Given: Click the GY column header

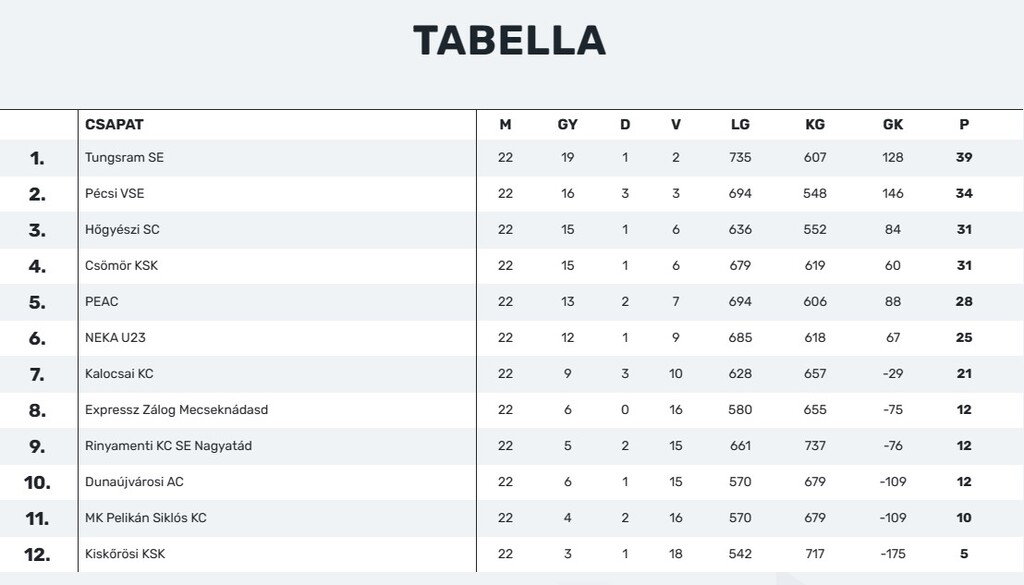Looking at the screenshot, I should click(568, 124).
